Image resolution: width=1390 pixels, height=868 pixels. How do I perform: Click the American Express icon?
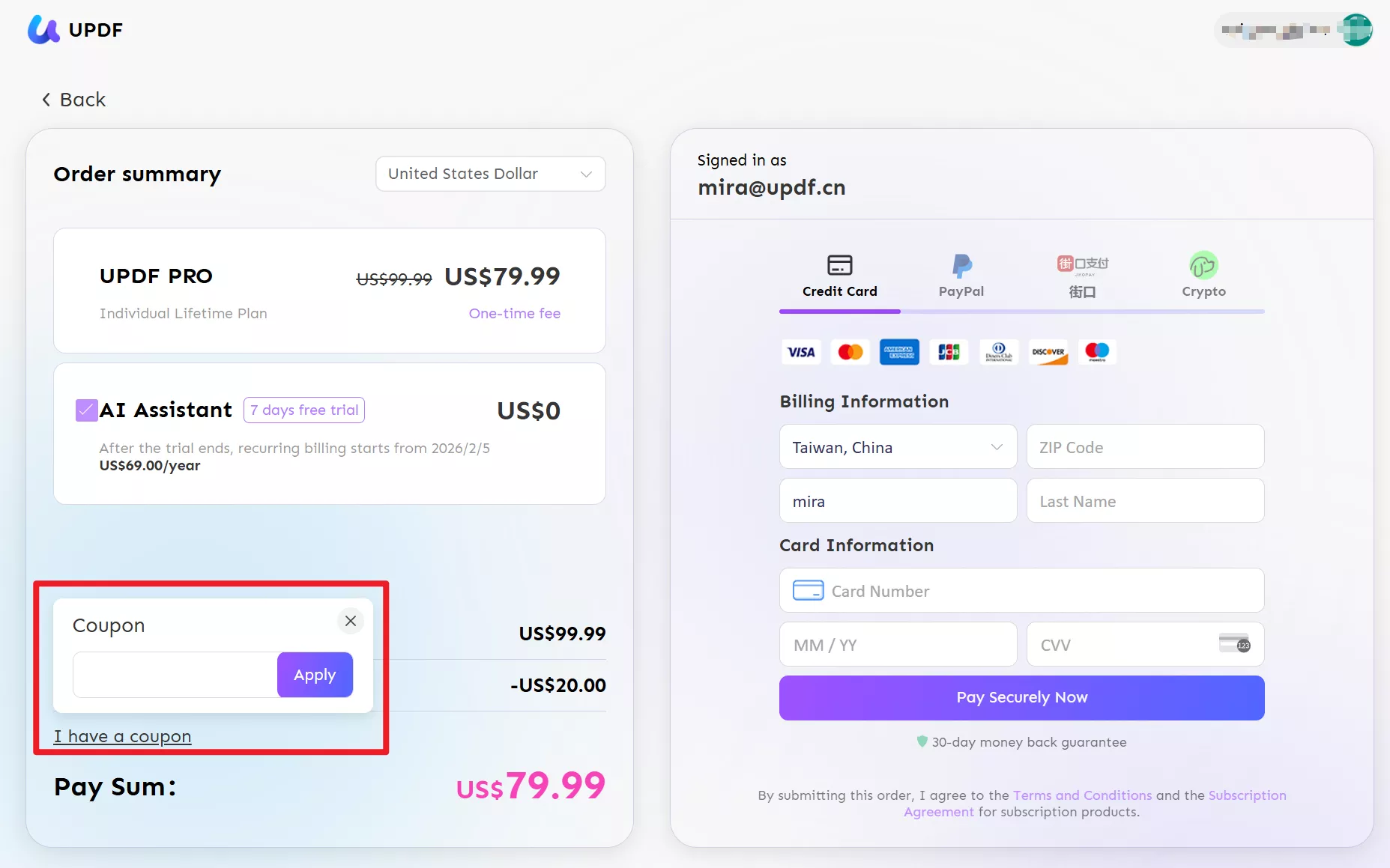[899, 352]
